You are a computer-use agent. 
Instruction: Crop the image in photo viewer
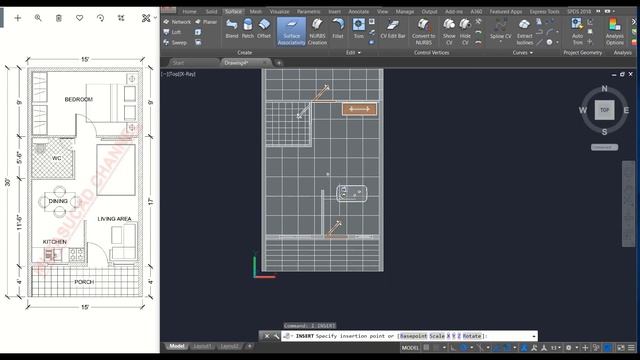[121, 18]
